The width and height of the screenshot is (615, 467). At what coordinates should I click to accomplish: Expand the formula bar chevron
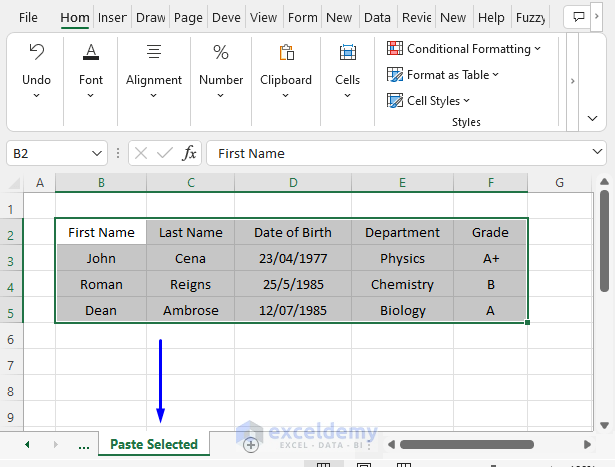pyautogui.click(x=598, y=153)
